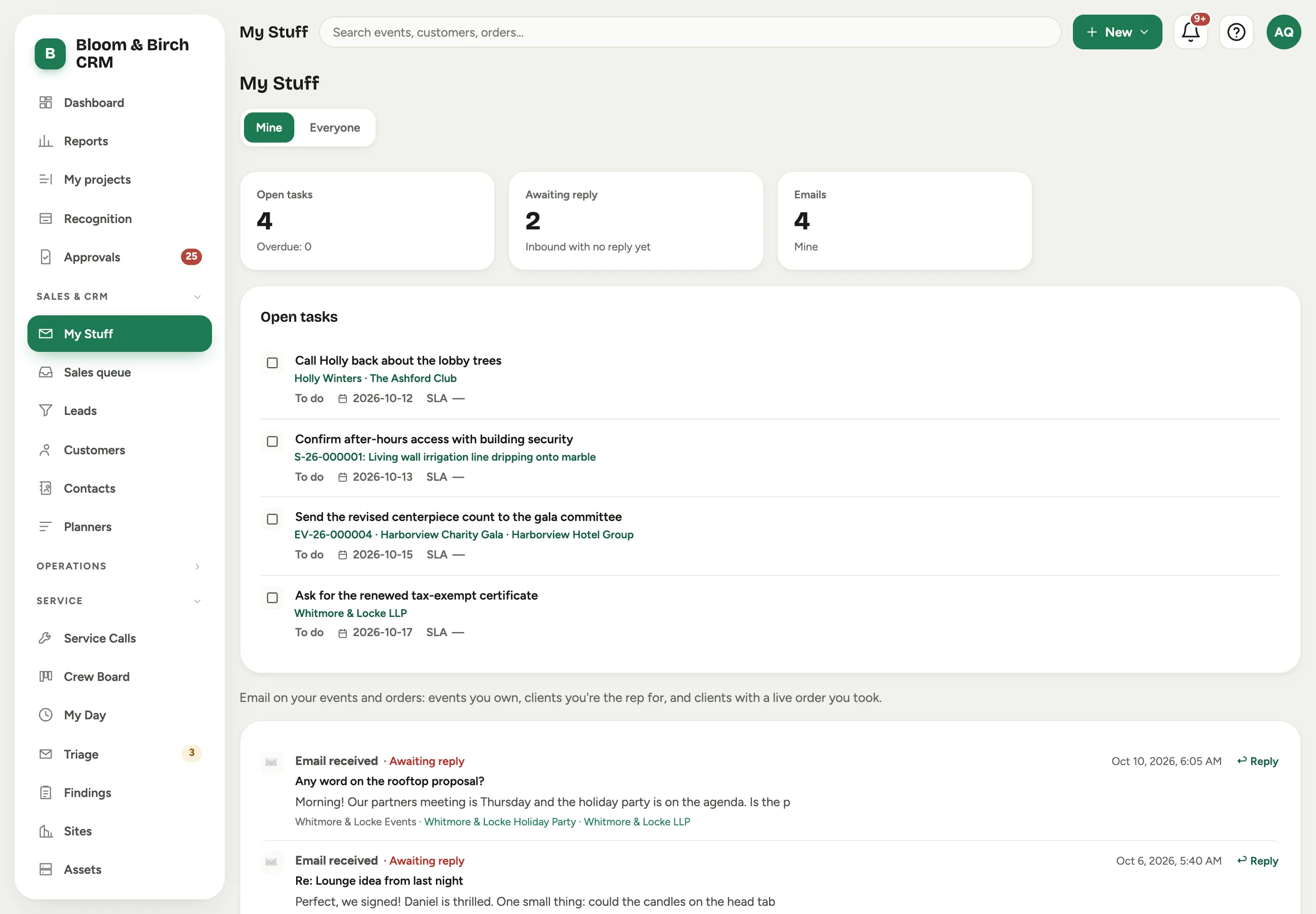Viewport: 1316px width, 914px height.
Task: Click the search events, customers, orders field
Action: (x=690, y=32)
